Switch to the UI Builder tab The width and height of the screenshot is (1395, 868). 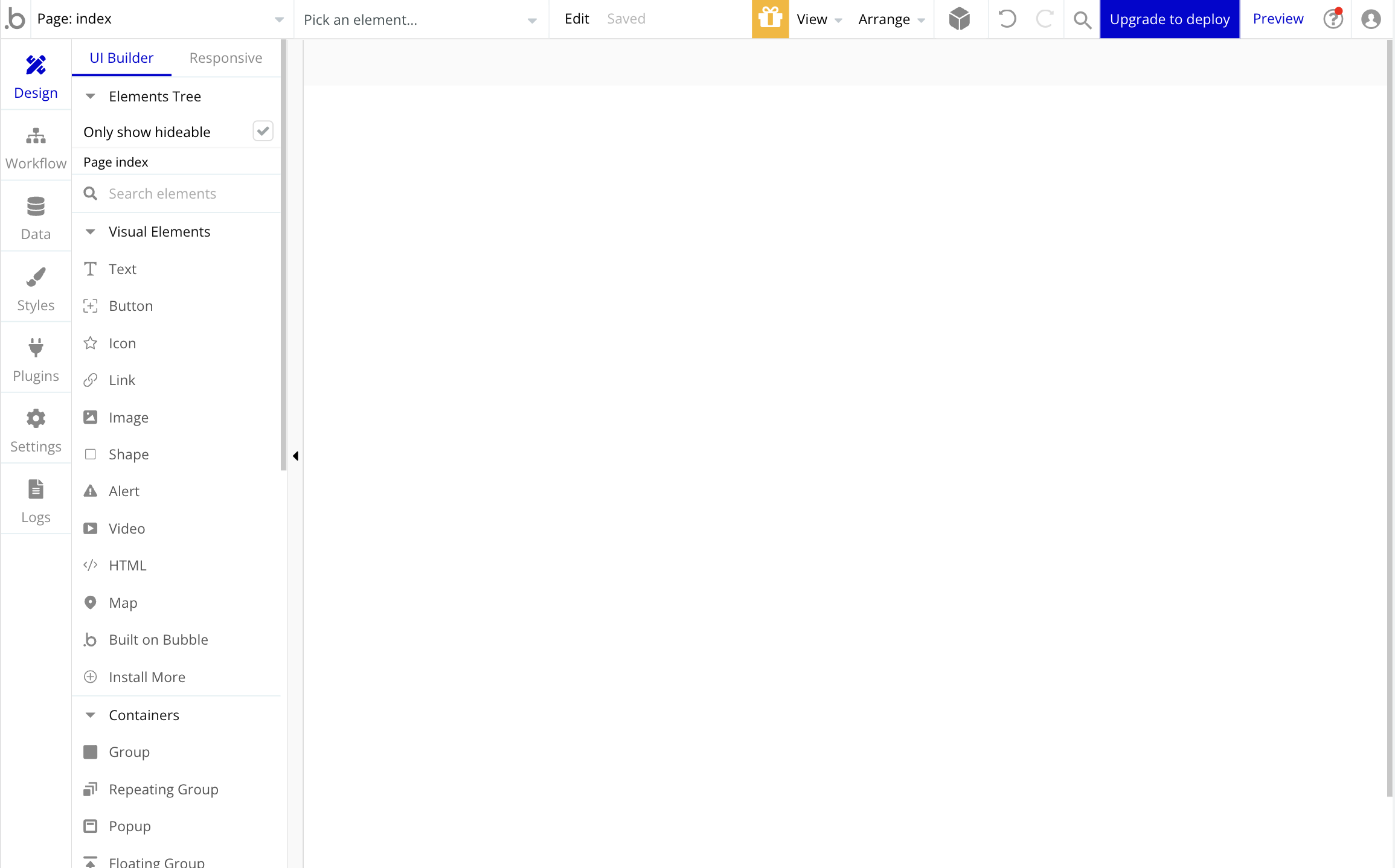pos(122,57)
